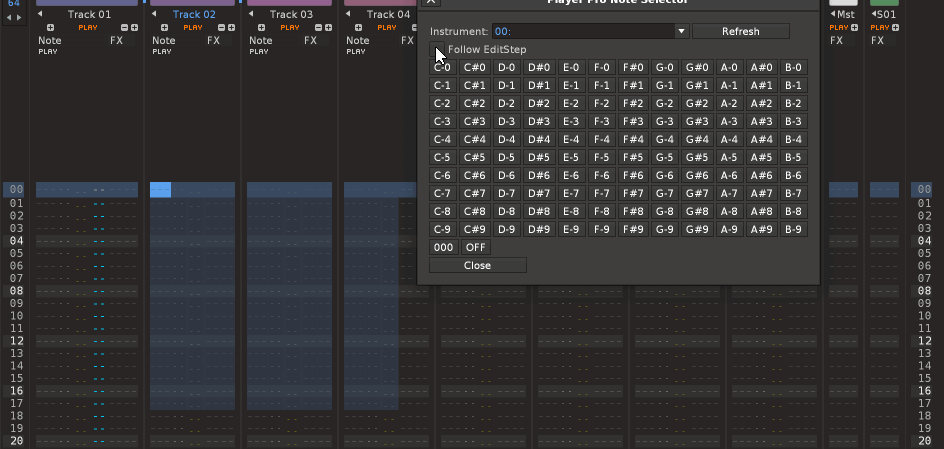This screenshot has height=449, width=944.
Task: Collapse Track 02 using its header arrow
Action: tap(151, 15)
